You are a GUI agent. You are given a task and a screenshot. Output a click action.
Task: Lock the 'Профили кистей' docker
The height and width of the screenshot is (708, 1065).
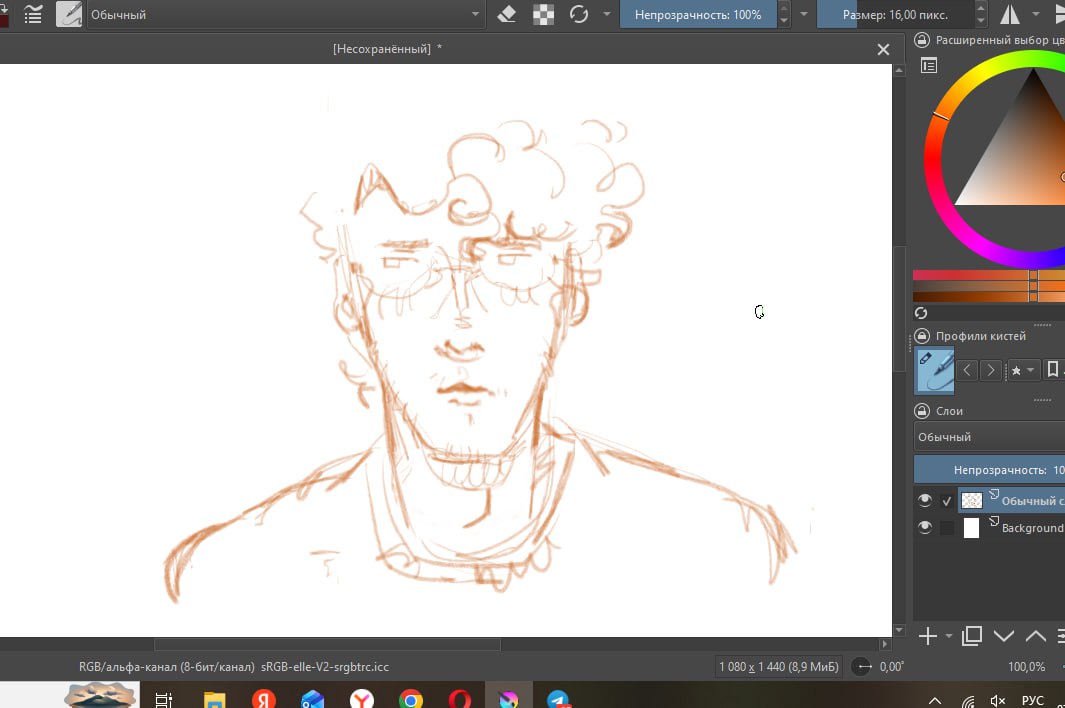[922, 336]
